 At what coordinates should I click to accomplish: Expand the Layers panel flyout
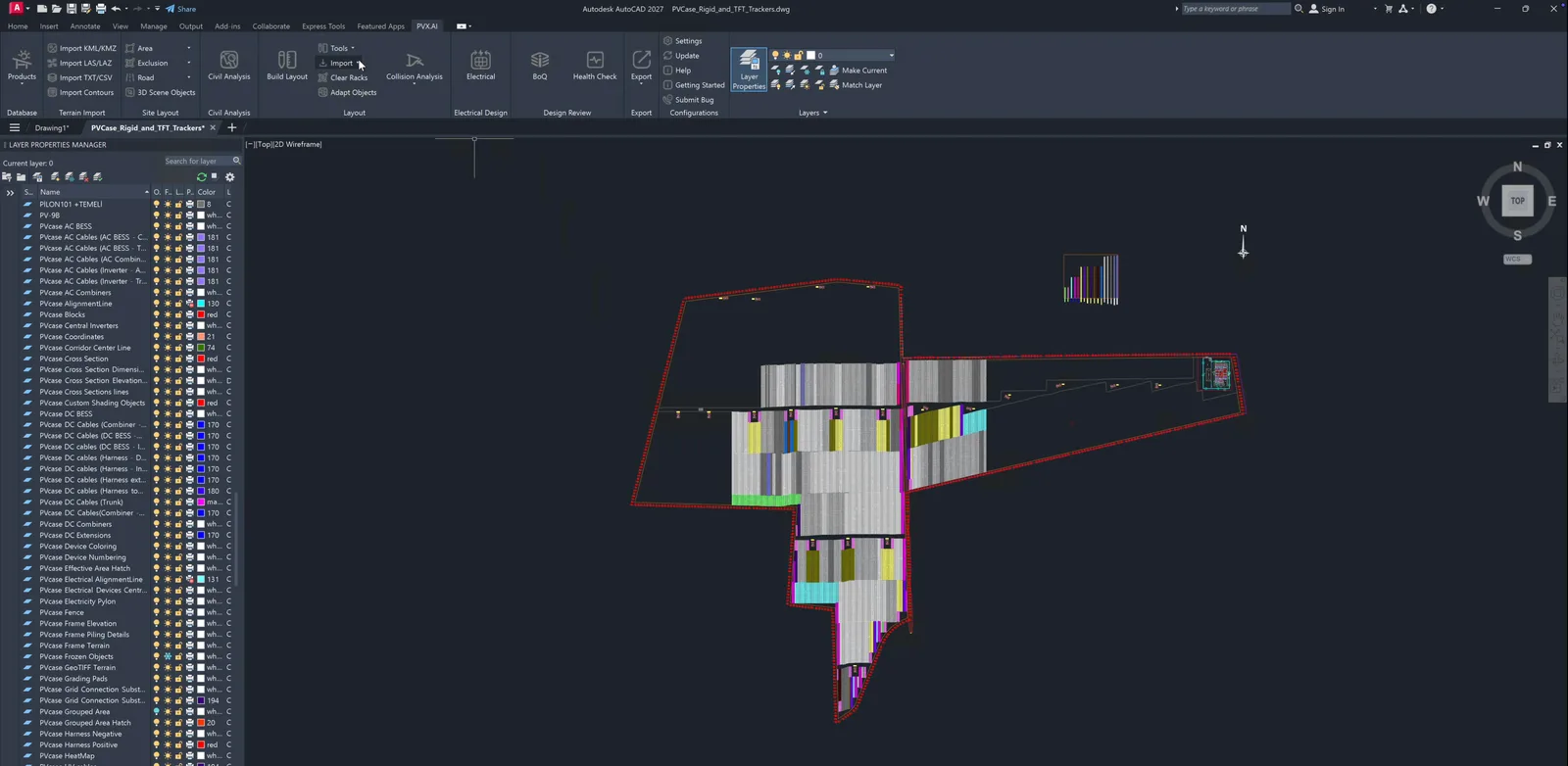point(812,113)
